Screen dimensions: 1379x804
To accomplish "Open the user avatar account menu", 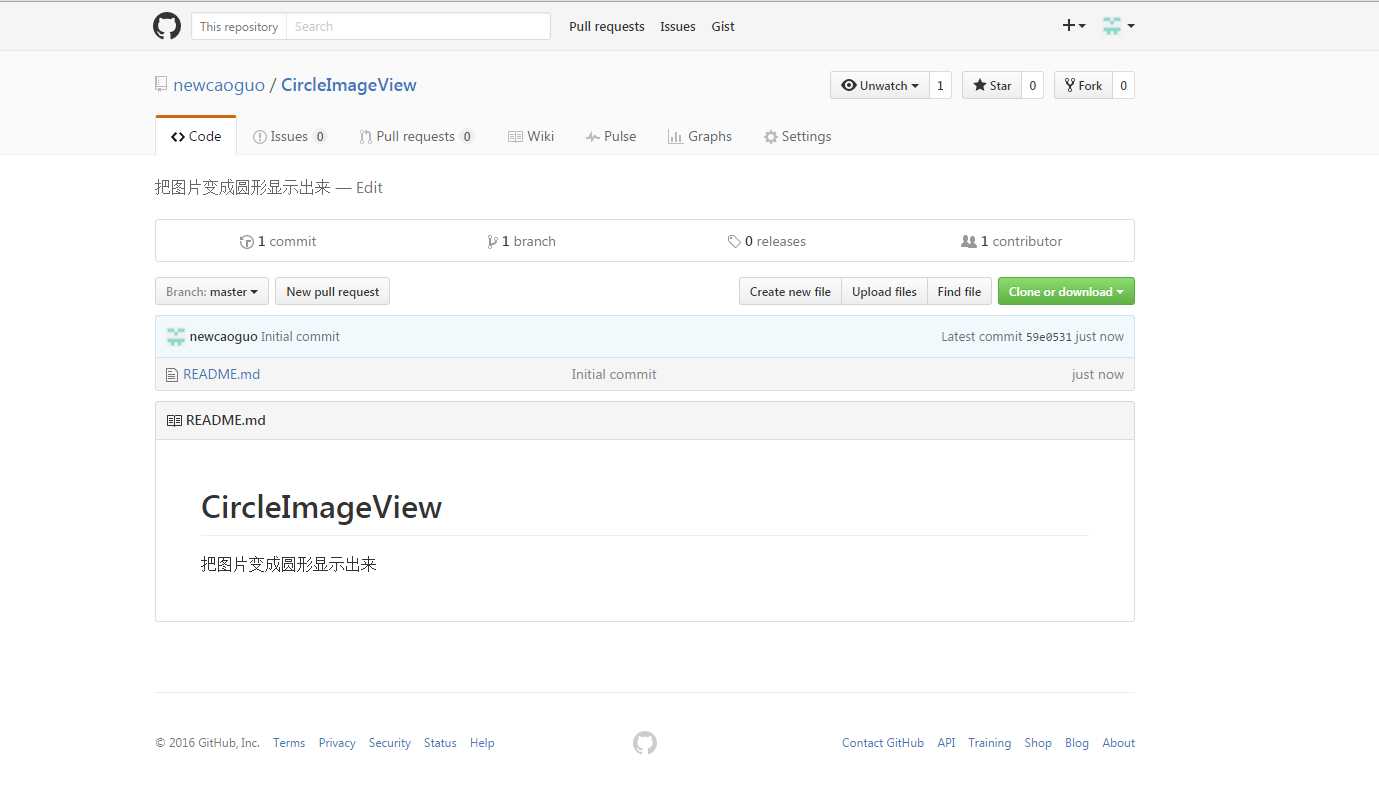I will (1118, 26).
